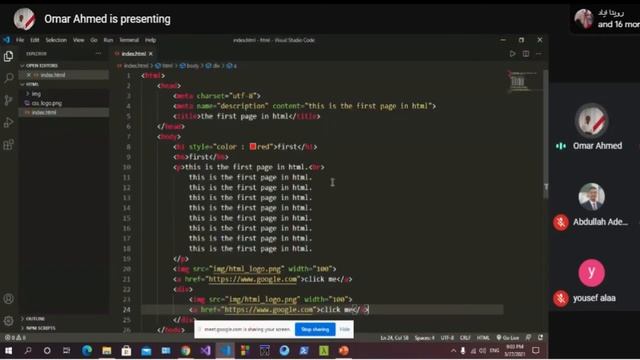Open the Go menu
640x360 pixels.
tap(94, 40)
